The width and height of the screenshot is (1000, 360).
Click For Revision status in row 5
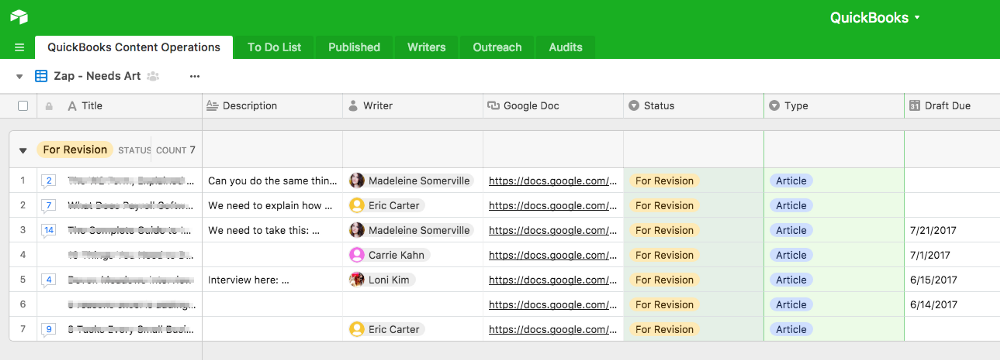click(664, 280)
